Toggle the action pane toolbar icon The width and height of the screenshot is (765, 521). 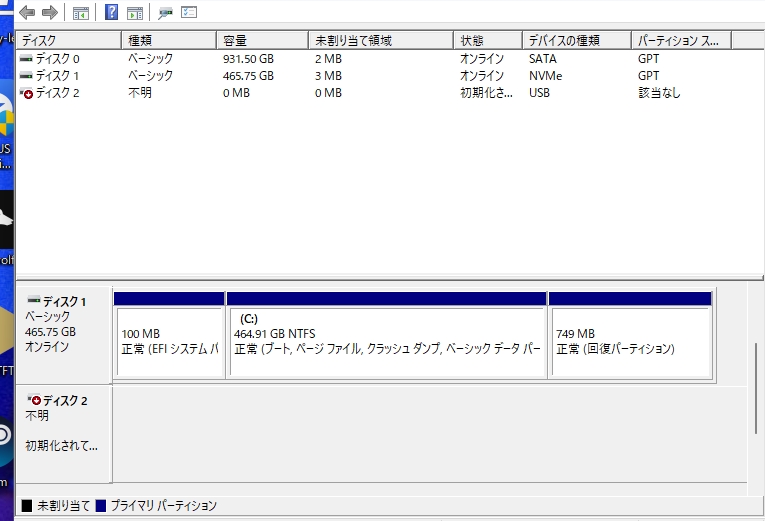click(135, 13)
